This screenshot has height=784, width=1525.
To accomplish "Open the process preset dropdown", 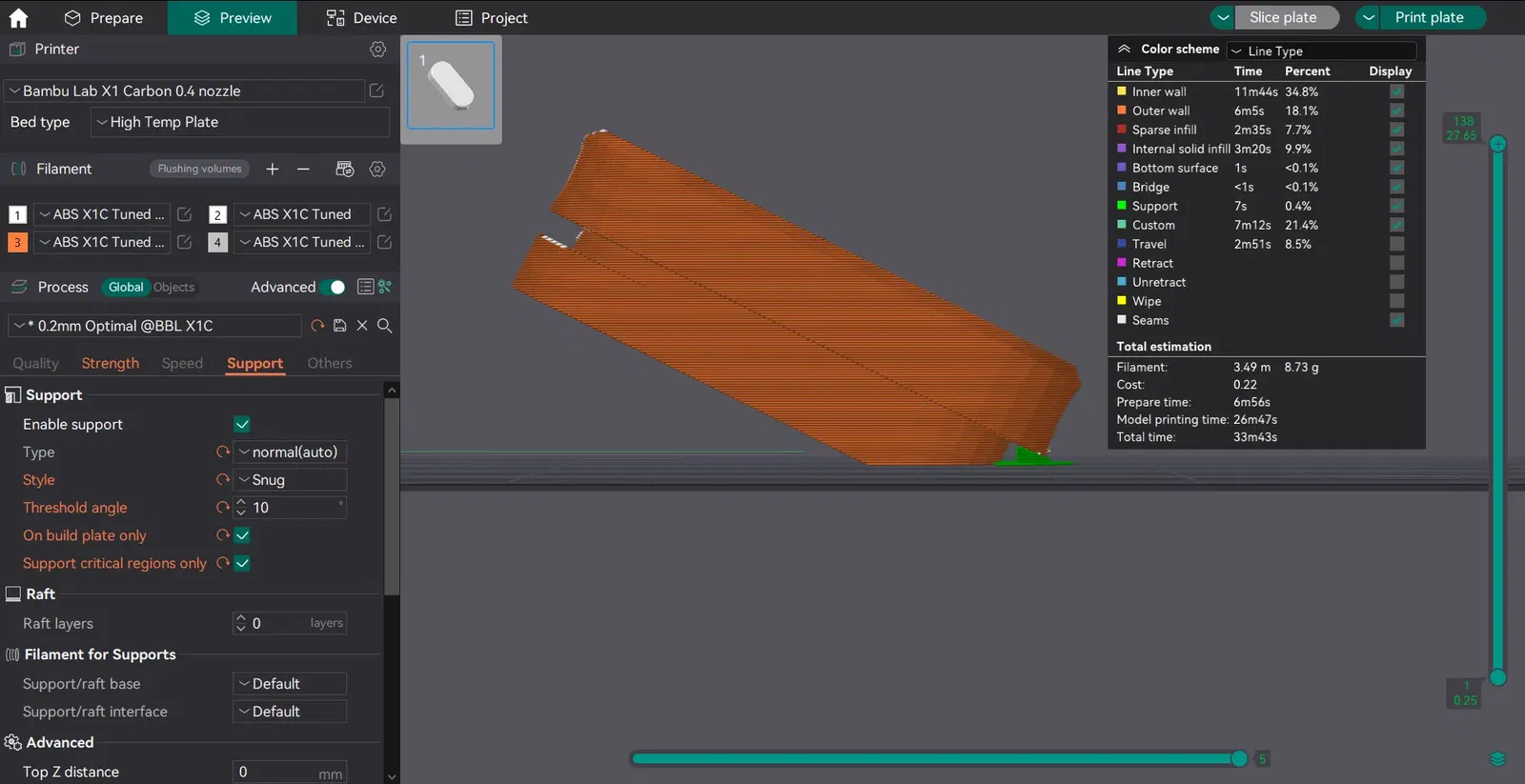I will pos(155,326).
